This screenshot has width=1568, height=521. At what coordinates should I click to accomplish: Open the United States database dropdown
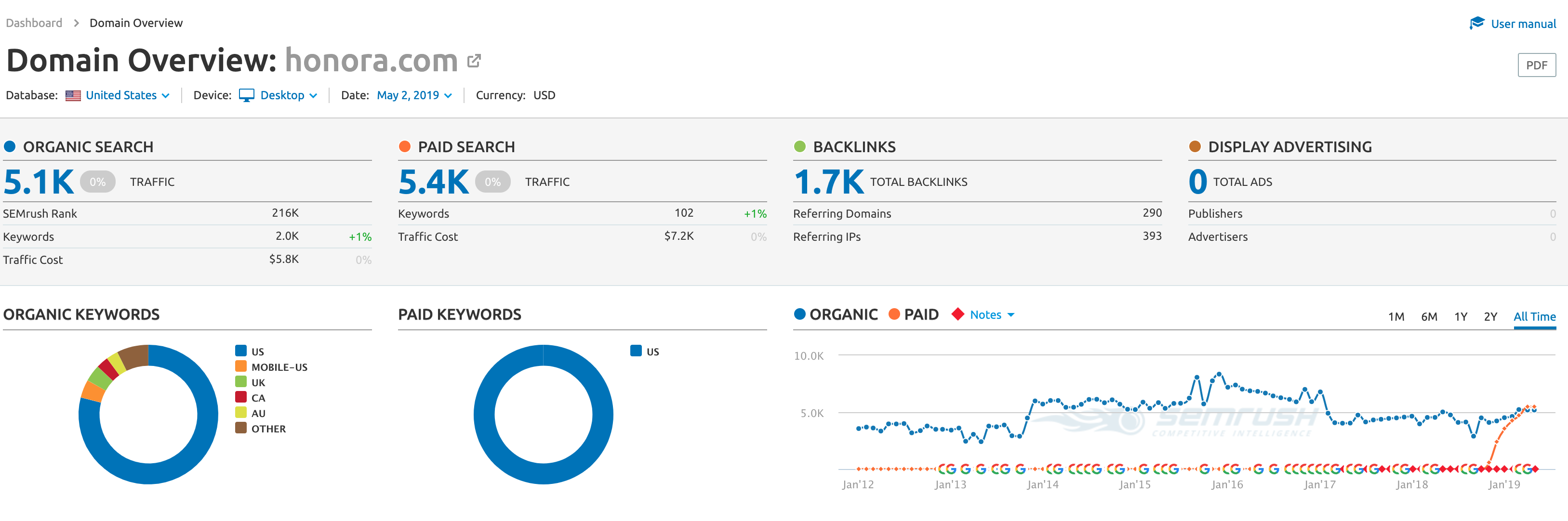click(127, 95)
